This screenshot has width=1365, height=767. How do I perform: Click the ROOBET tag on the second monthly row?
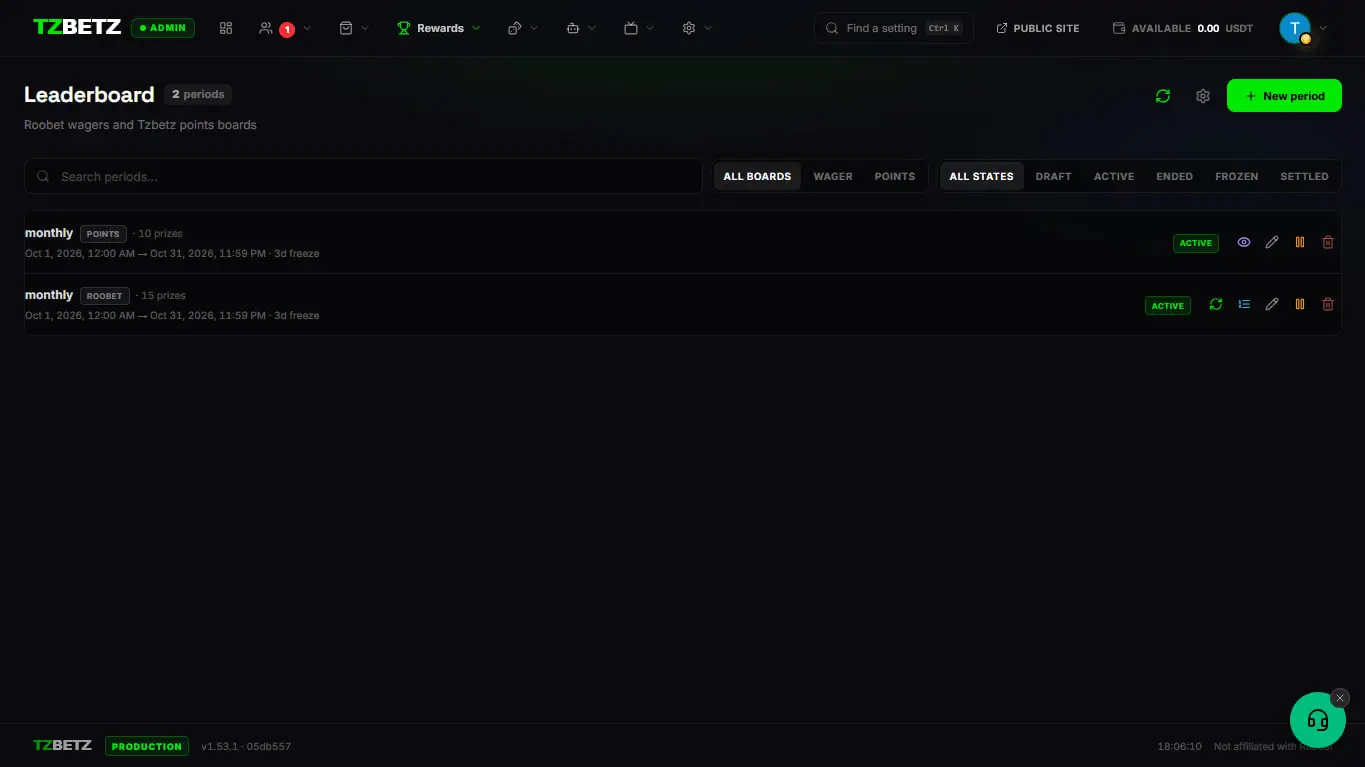[x=105, y=296]
